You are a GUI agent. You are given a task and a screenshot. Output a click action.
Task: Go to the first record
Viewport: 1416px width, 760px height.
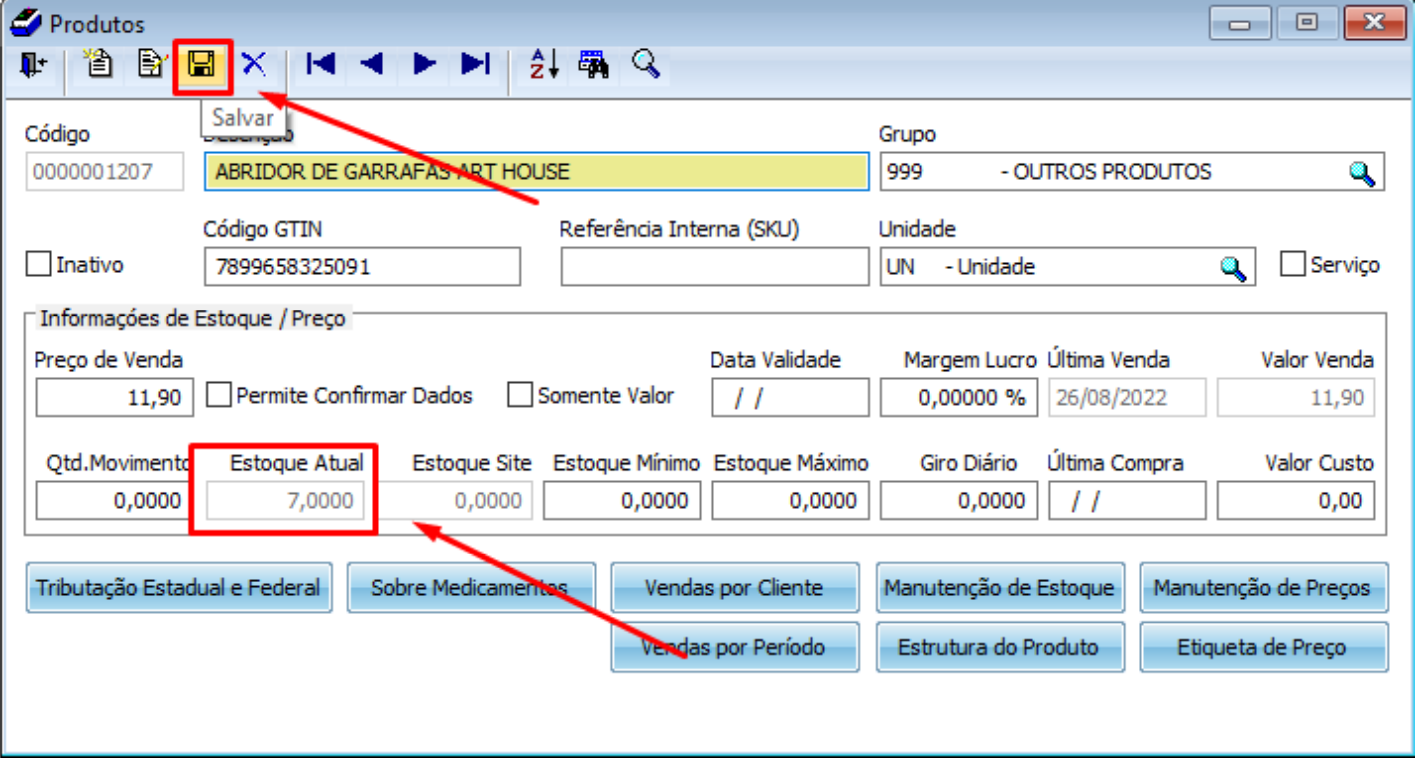(x=321, y=65)
